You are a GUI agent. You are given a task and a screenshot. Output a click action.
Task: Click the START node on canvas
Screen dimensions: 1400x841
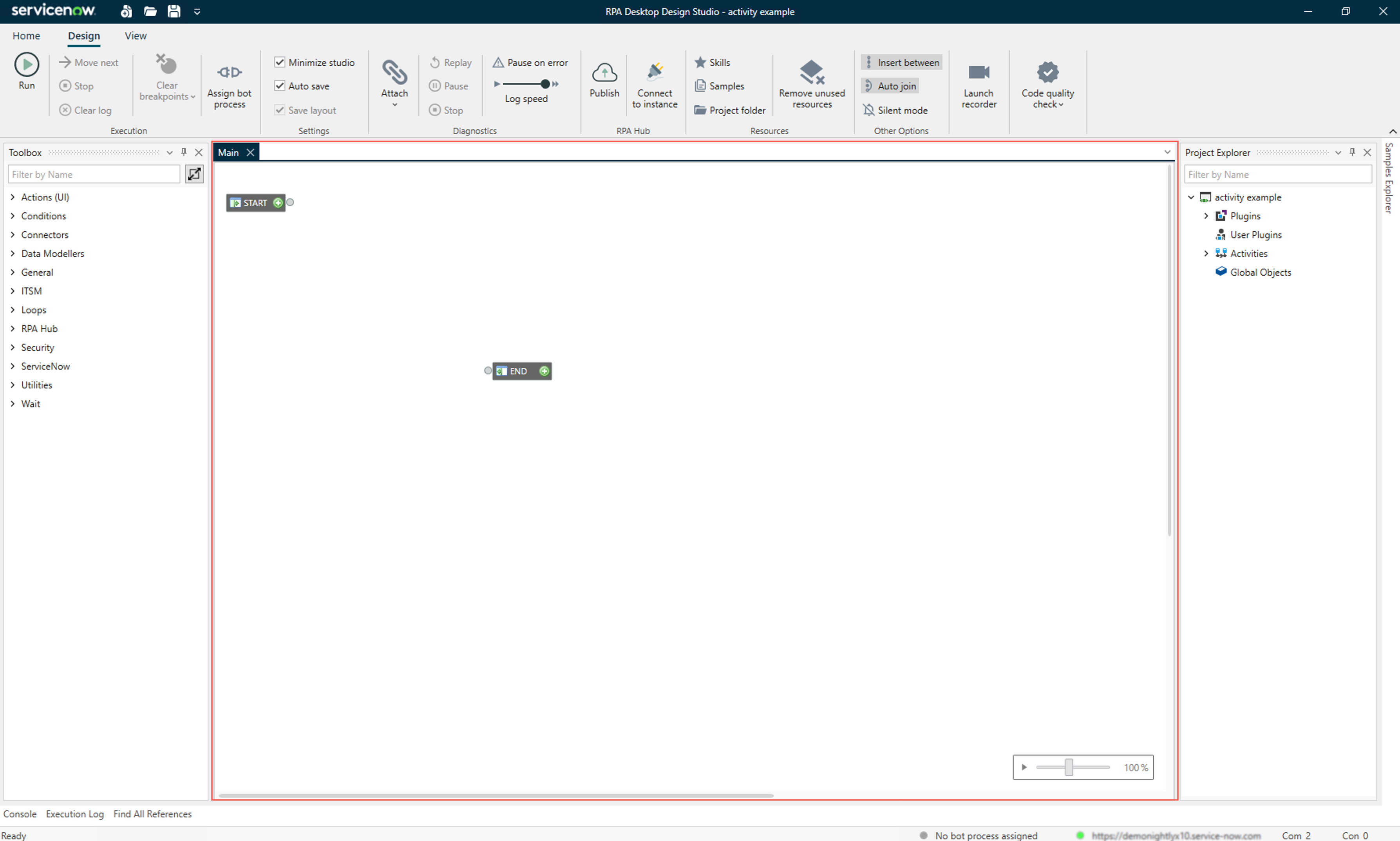255,202
